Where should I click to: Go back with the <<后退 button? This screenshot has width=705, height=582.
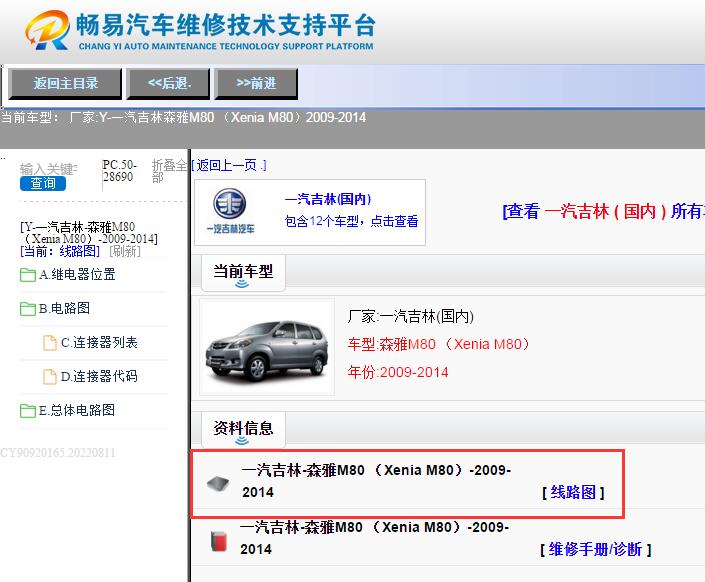pos(169,84)
